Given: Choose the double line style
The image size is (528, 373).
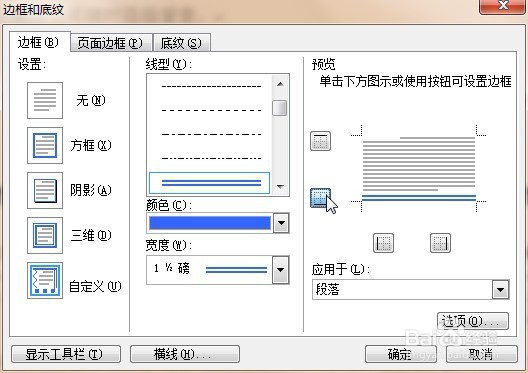Looking at the screenshot, I should pos(209,183).
